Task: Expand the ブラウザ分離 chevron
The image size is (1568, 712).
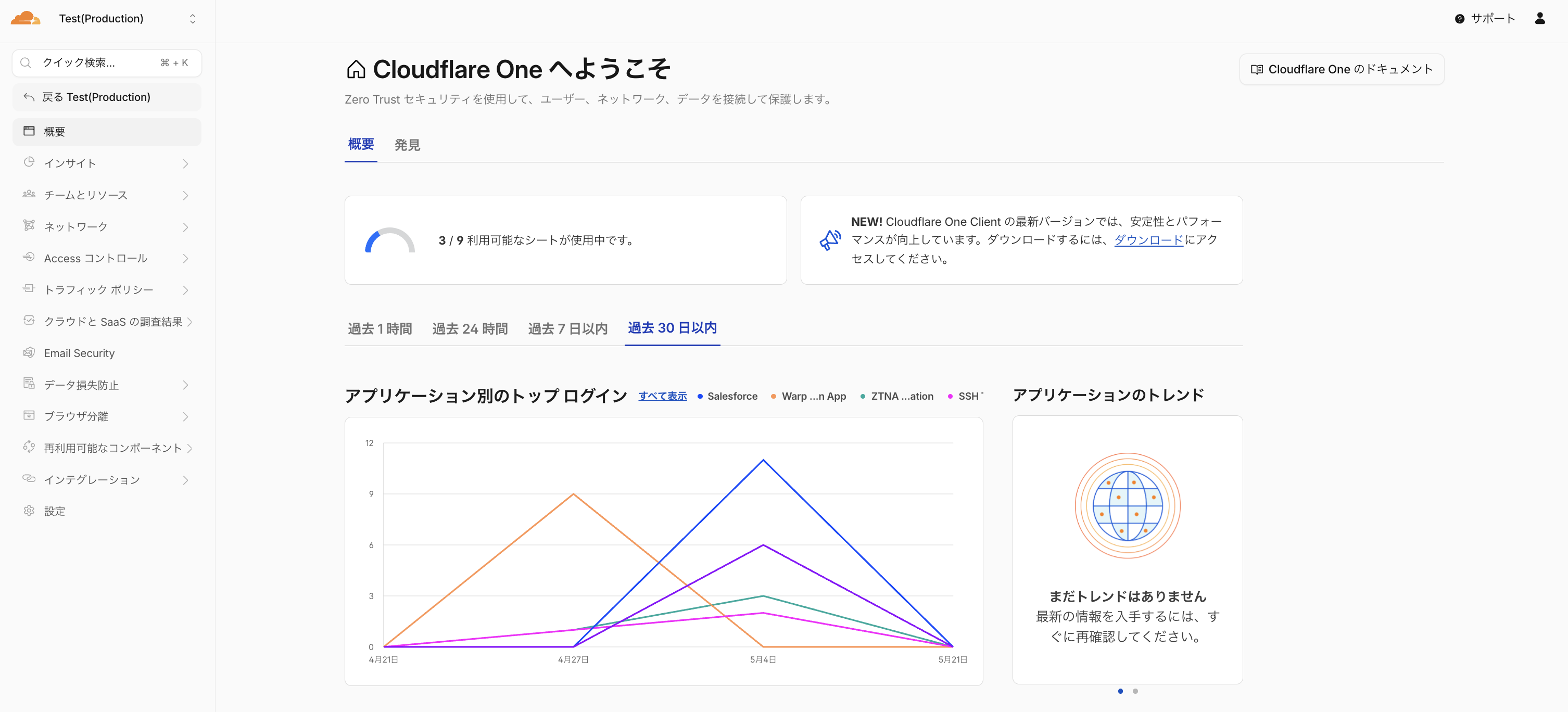Action: click(186, 416)
